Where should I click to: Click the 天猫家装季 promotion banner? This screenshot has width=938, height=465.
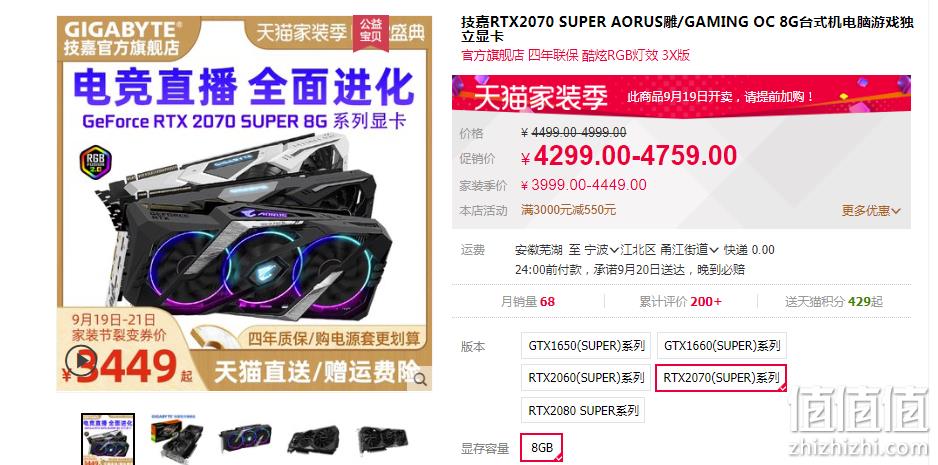681,93
